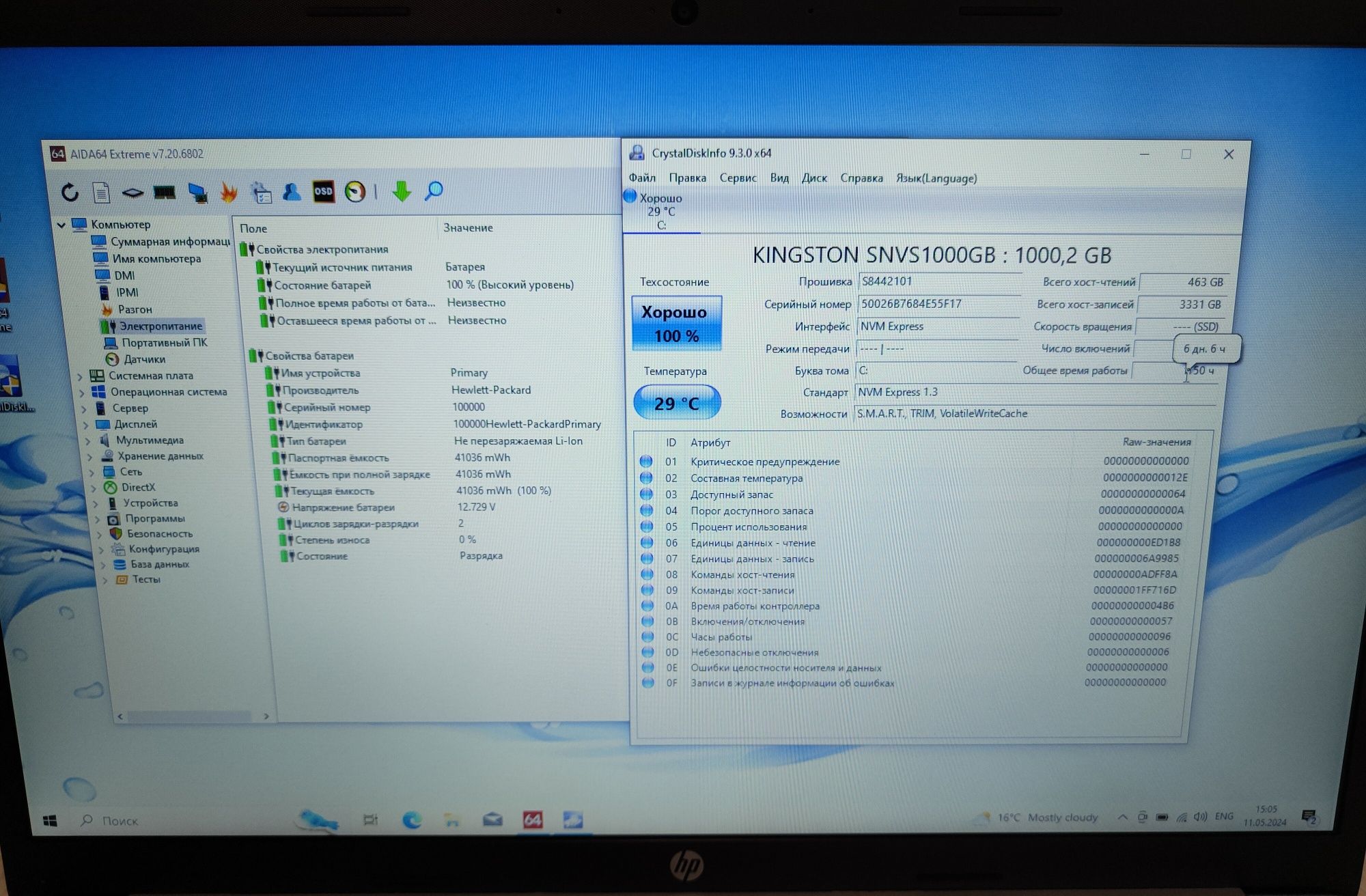Open the Сервис menu in CrystalDiskInfo

[738, 178]
